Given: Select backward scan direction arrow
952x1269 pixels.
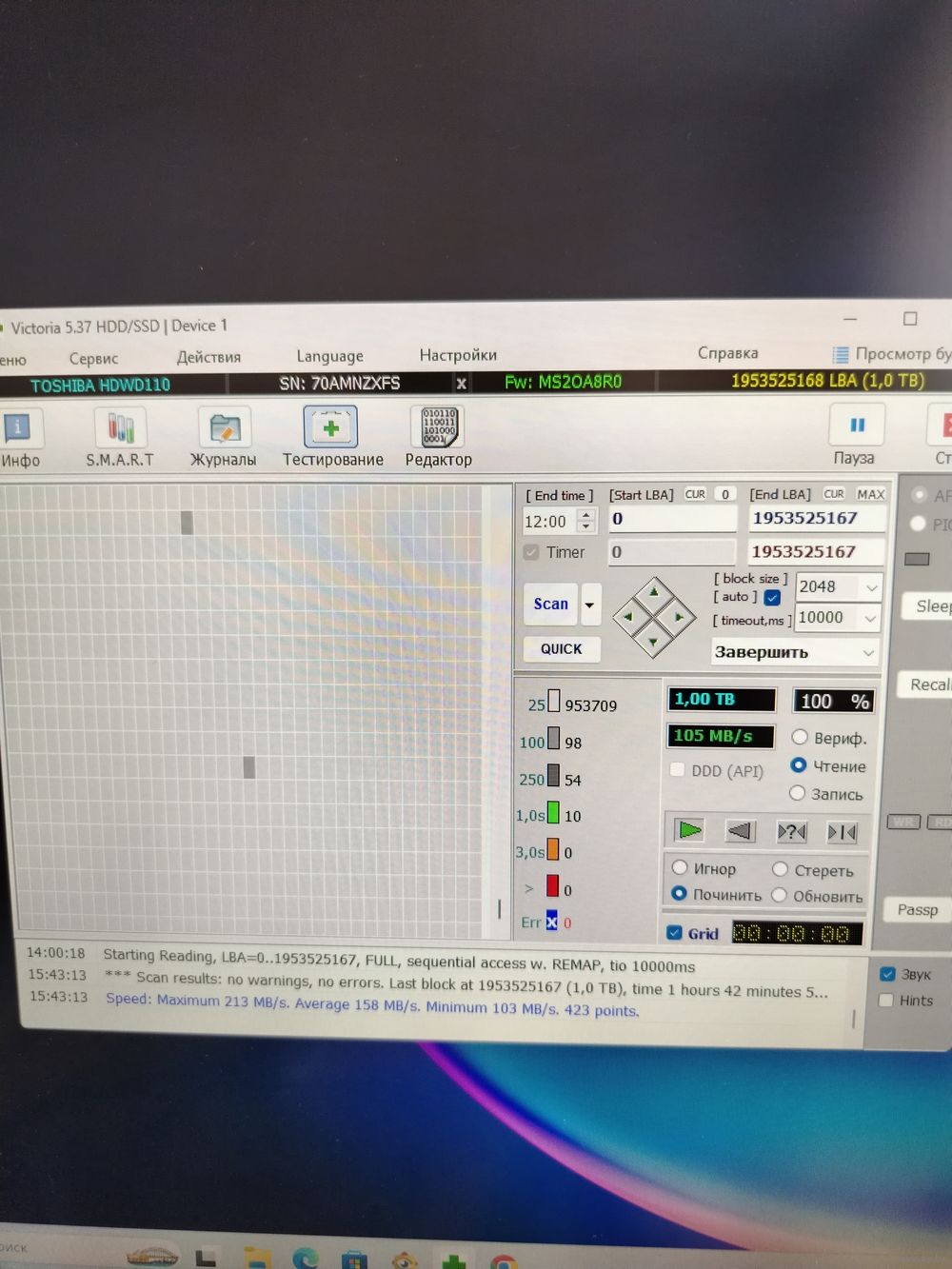Looking at the screenshot, I should [x=740, y=831].
